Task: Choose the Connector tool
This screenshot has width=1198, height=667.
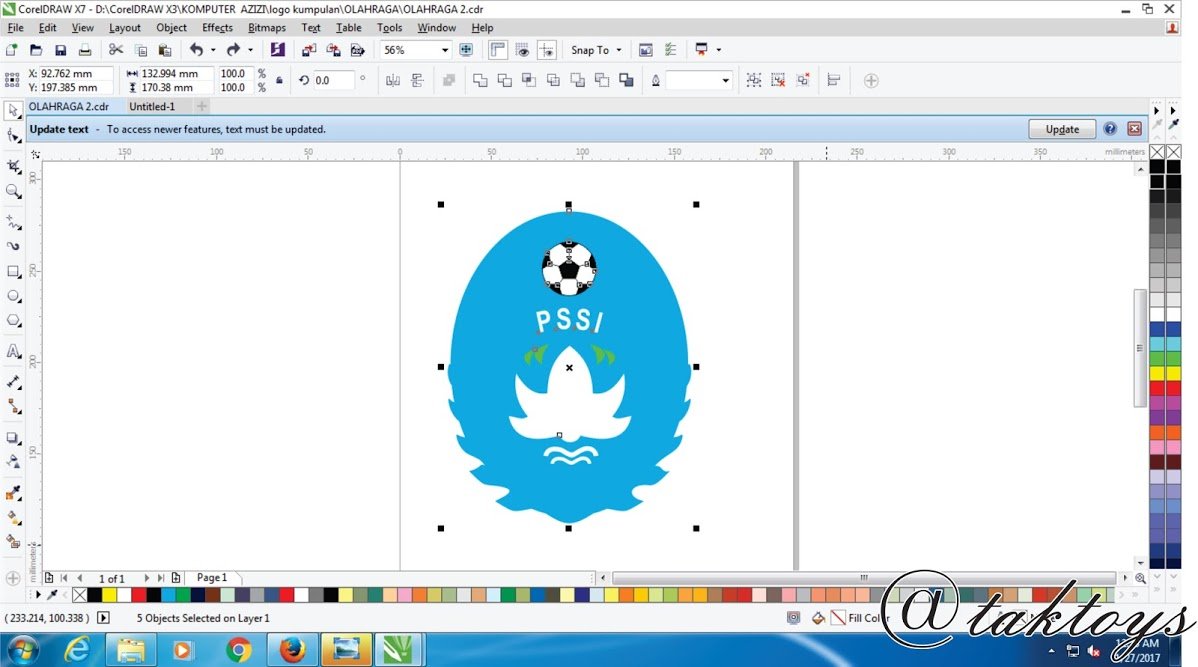Action: pyautogui.click(x=13, y=406)
